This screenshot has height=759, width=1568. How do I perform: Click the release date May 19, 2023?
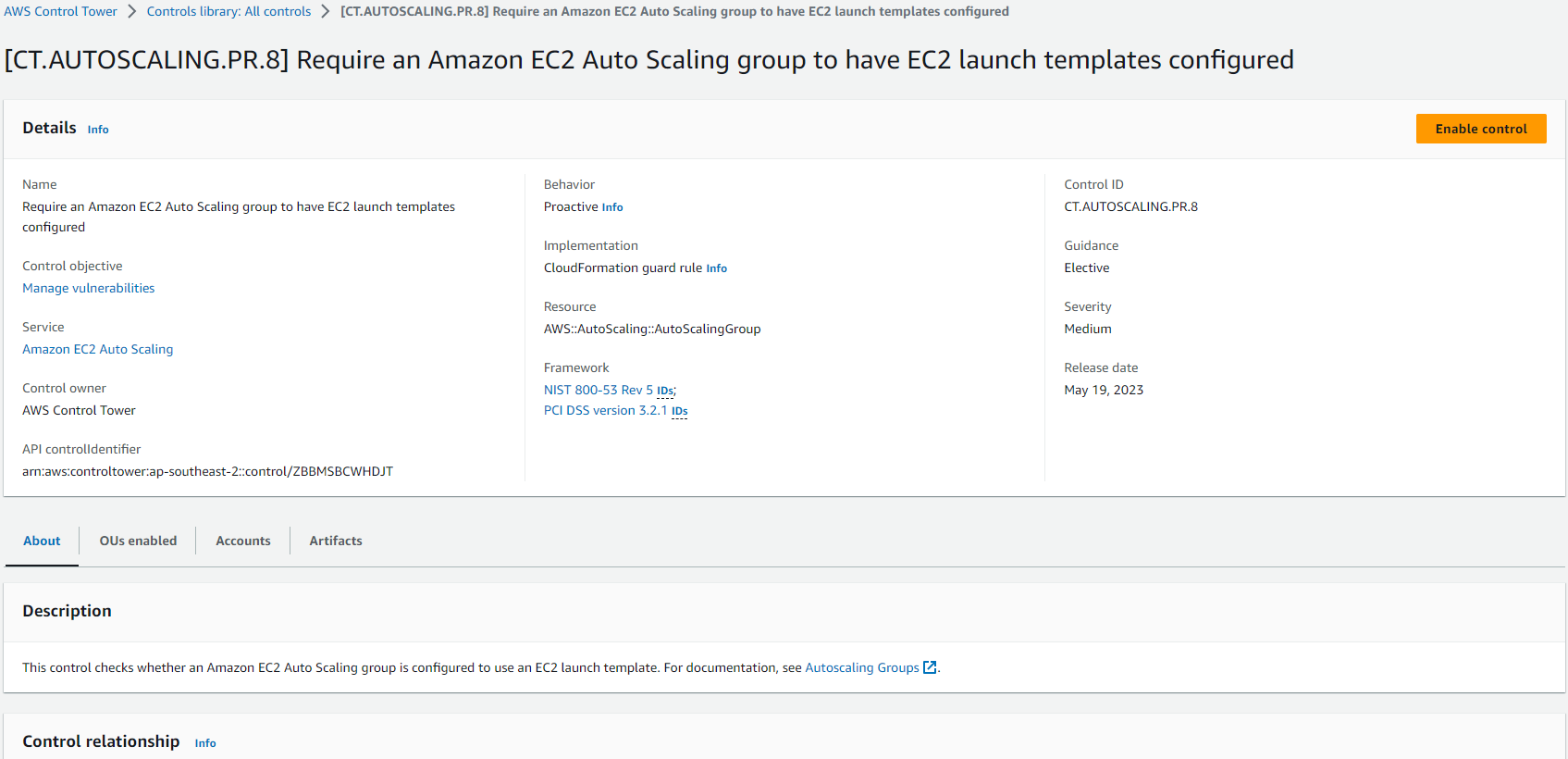tap(1104, 390)
